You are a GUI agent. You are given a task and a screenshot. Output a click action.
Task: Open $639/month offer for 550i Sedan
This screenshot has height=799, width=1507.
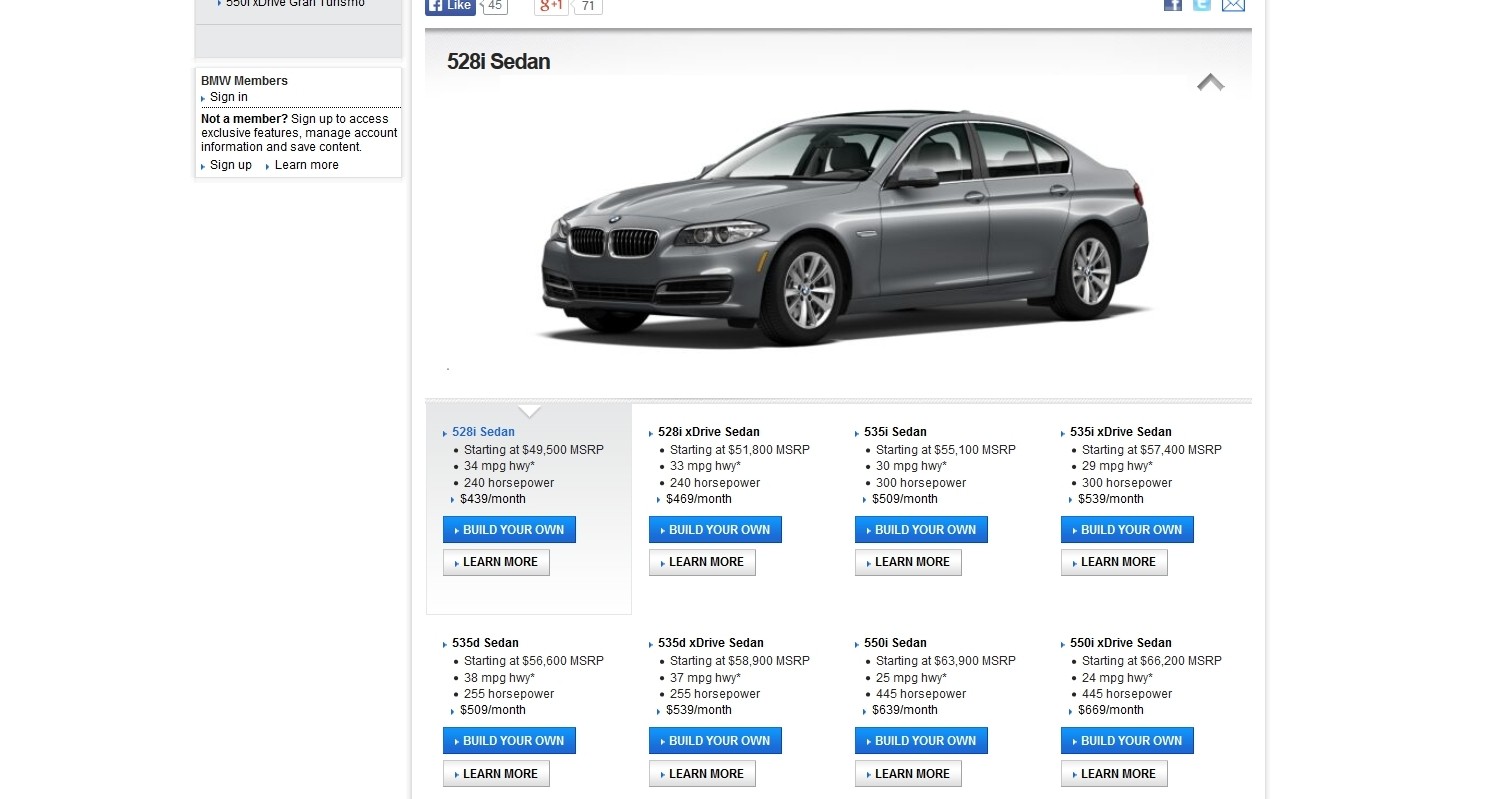point(905,710)
